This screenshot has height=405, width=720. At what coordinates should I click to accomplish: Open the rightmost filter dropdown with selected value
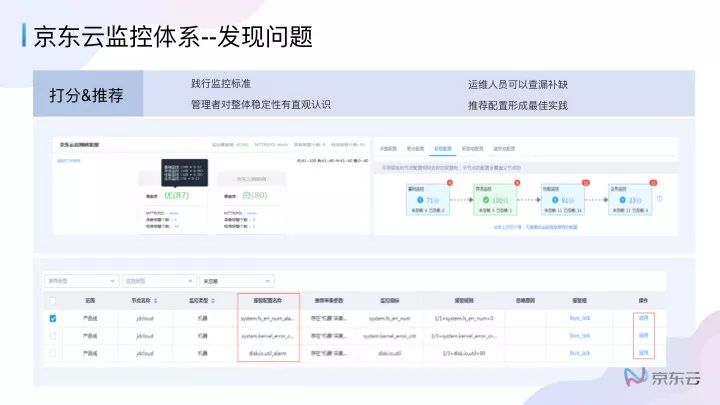tap(237, 281)
